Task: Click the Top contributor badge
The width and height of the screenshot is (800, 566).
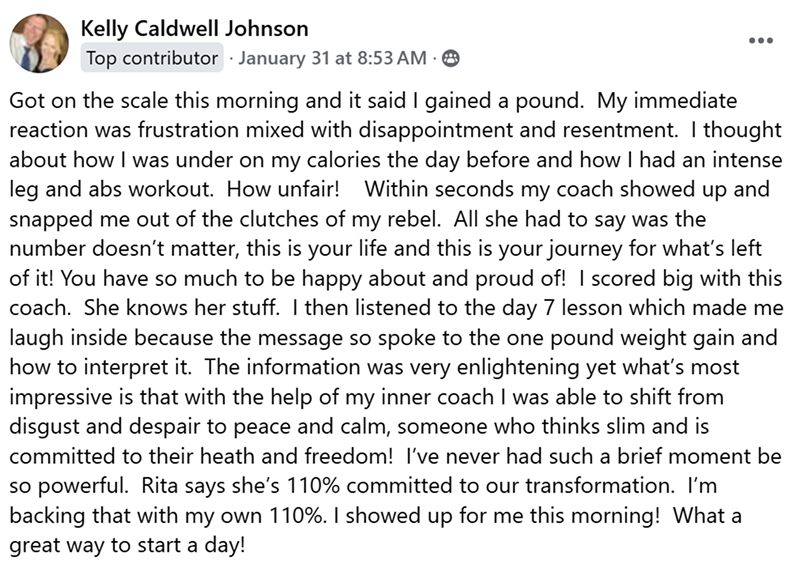Action: 152,58
